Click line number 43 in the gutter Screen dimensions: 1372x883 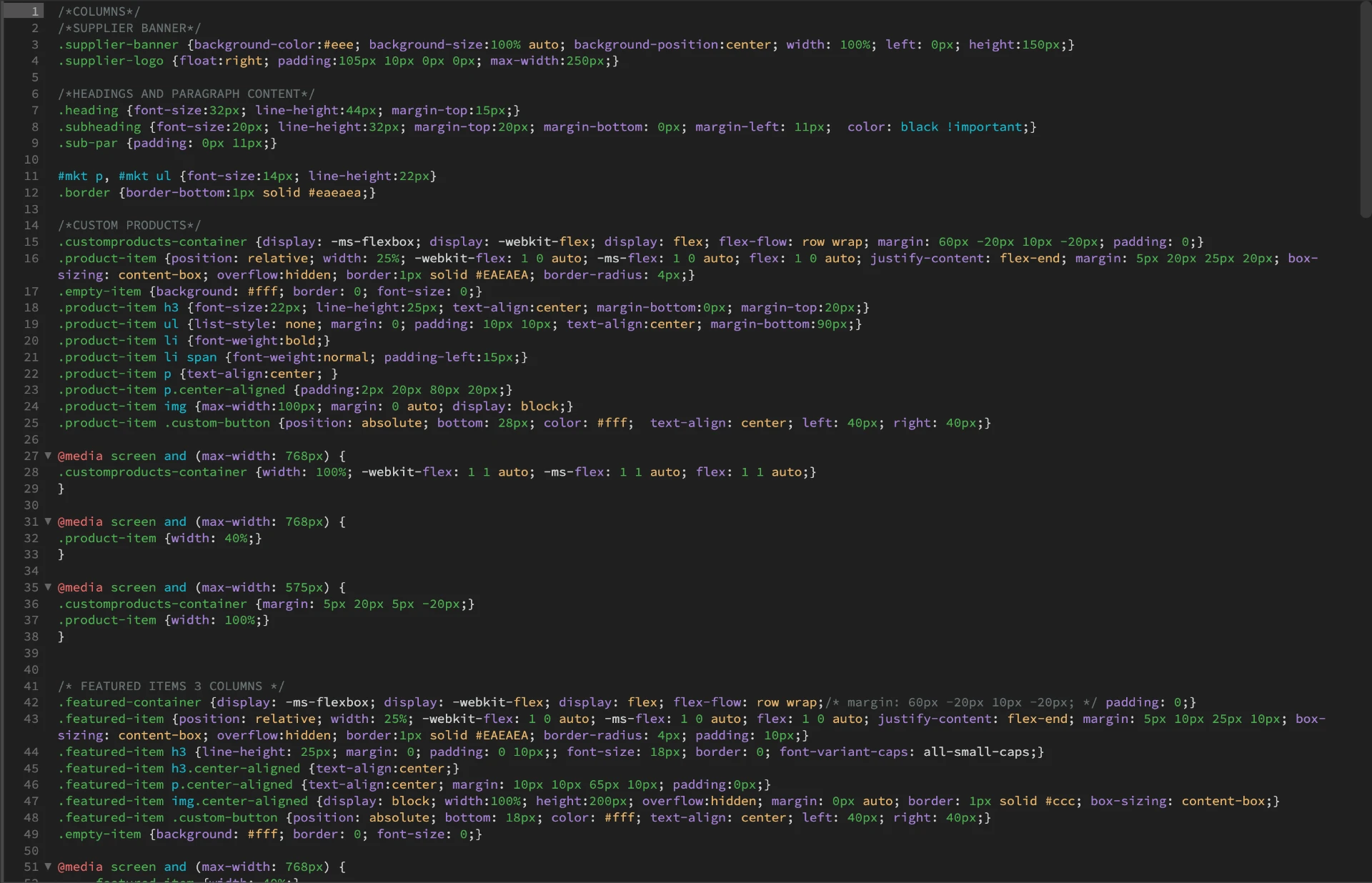[31, 719]
